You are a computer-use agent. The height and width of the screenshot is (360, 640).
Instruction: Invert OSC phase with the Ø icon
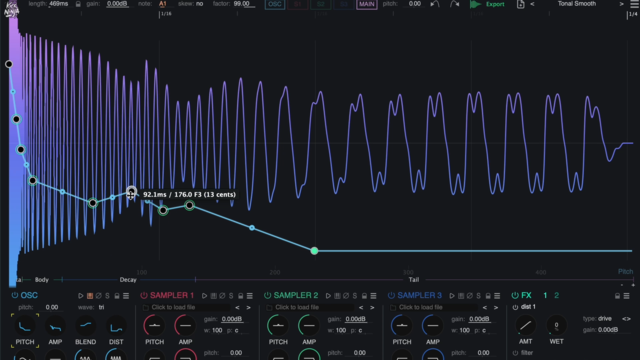[98, 296]
